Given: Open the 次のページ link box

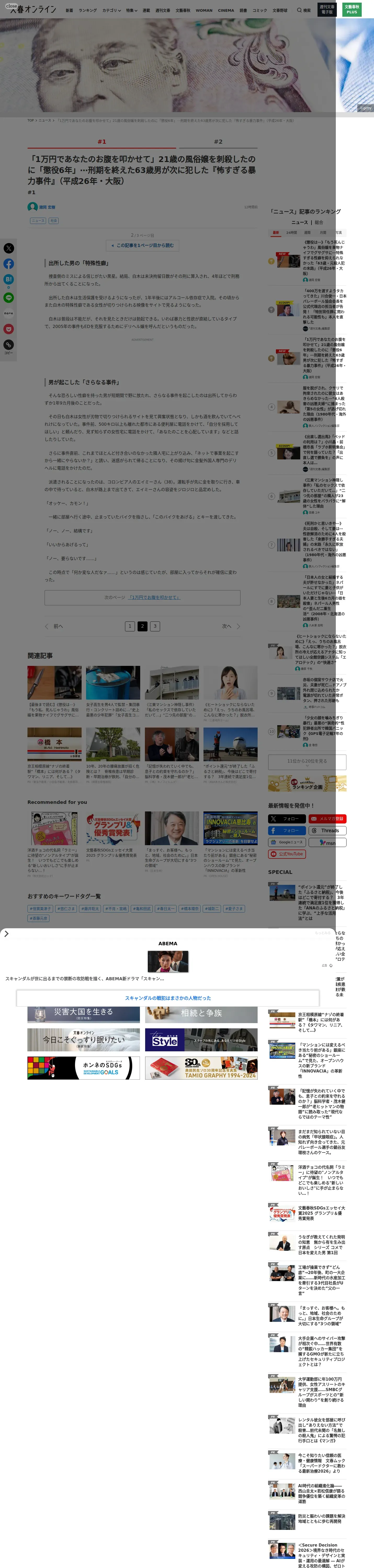Looking at the screenshot, I should (143, 598).
